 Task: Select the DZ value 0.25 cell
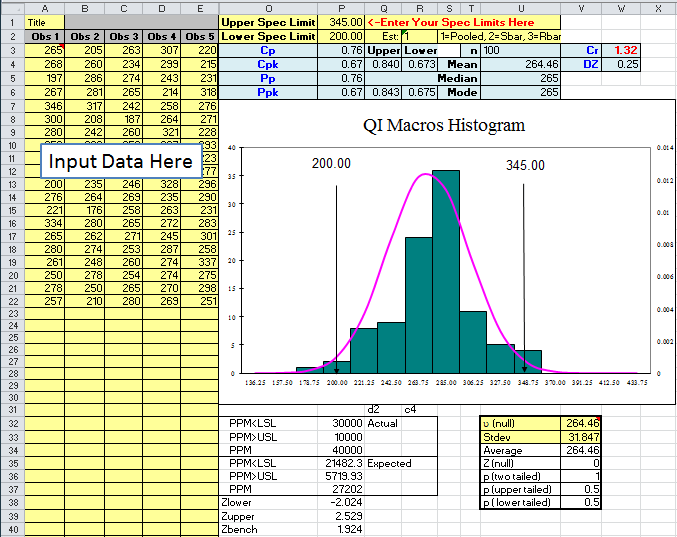coord(621,64)
